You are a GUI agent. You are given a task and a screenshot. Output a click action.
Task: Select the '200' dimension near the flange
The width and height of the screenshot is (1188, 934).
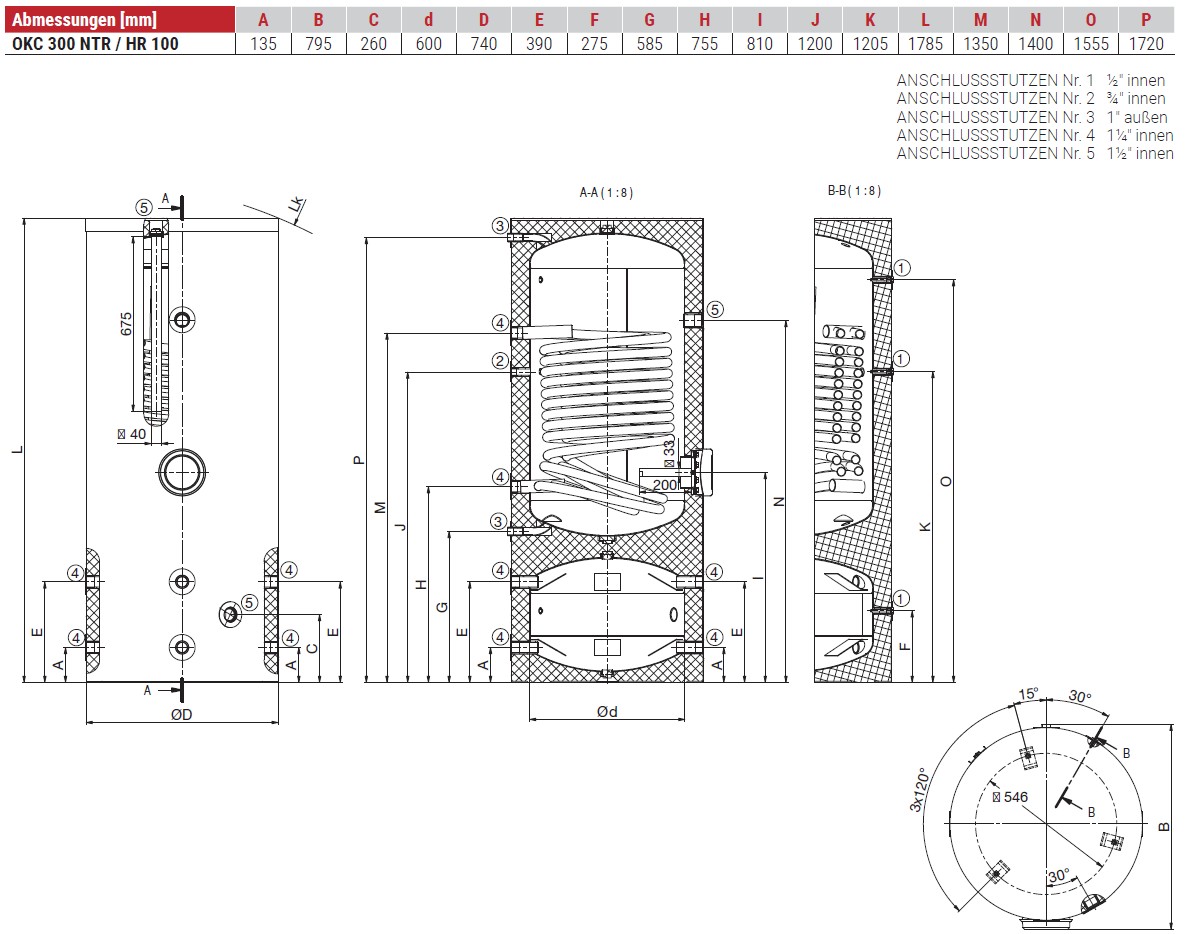(664, 485)
